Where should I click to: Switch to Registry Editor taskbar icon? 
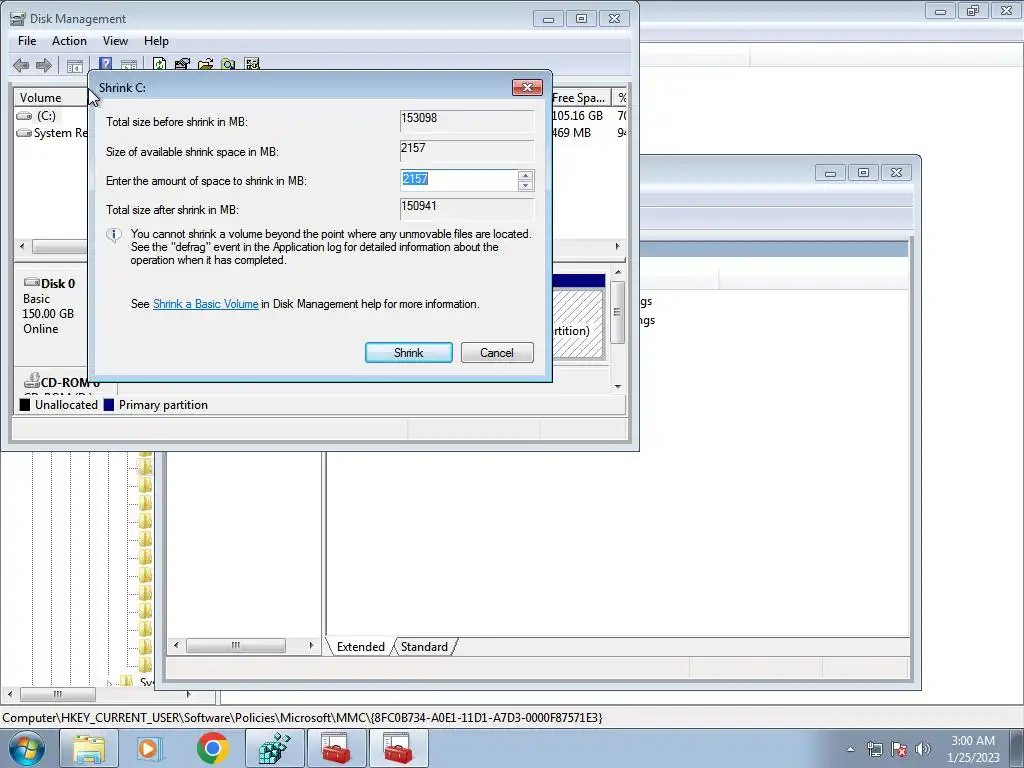point(274,748)
